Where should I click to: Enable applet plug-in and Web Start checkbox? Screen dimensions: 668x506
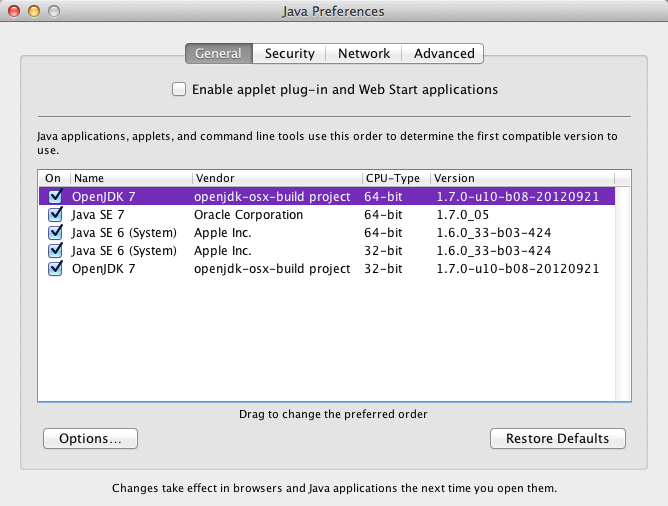tap(179, 89)
